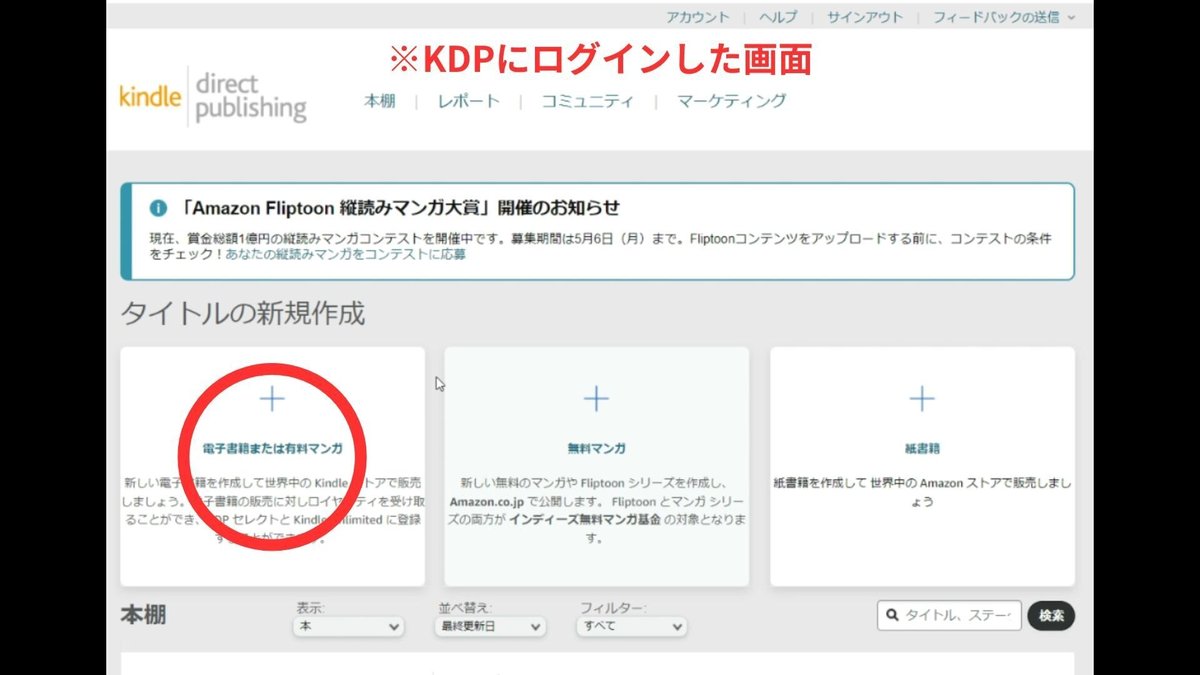Click the タイトルの新規作成 heading
The height and width of the screenshot is (675, 1200).
point(243,313)
